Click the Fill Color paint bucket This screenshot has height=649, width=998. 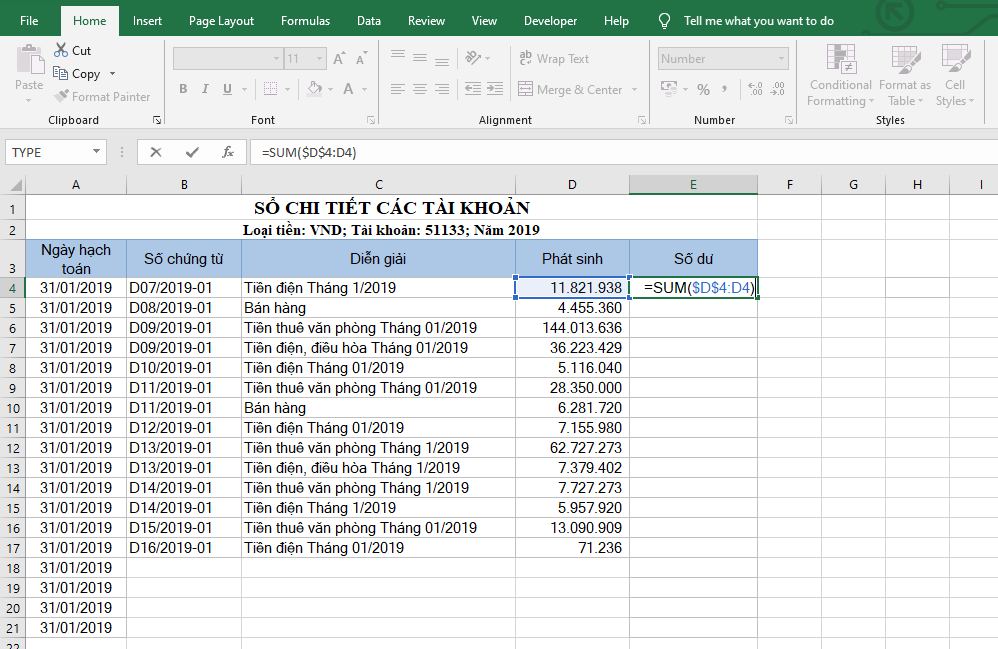pos(314,90)
